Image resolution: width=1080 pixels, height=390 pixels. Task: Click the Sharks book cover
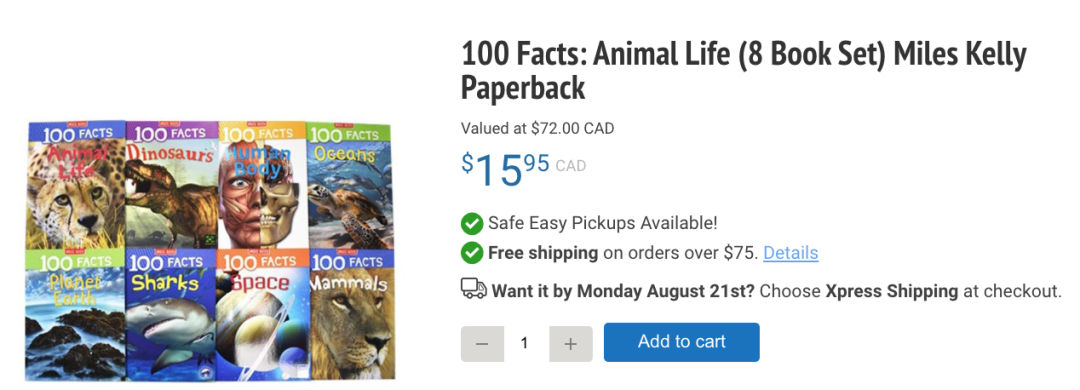tap(171, 314)
